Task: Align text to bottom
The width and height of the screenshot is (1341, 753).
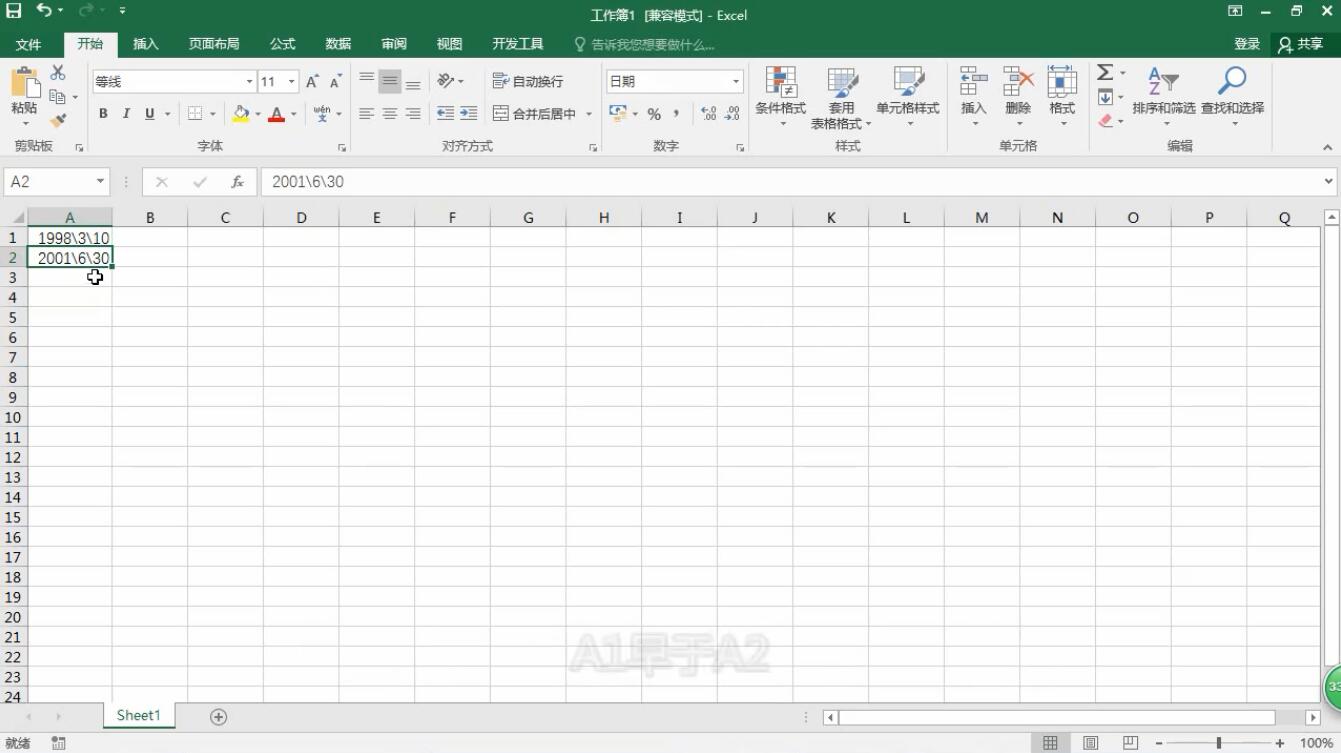Action: pyautogui.click(x=413, y=81)
